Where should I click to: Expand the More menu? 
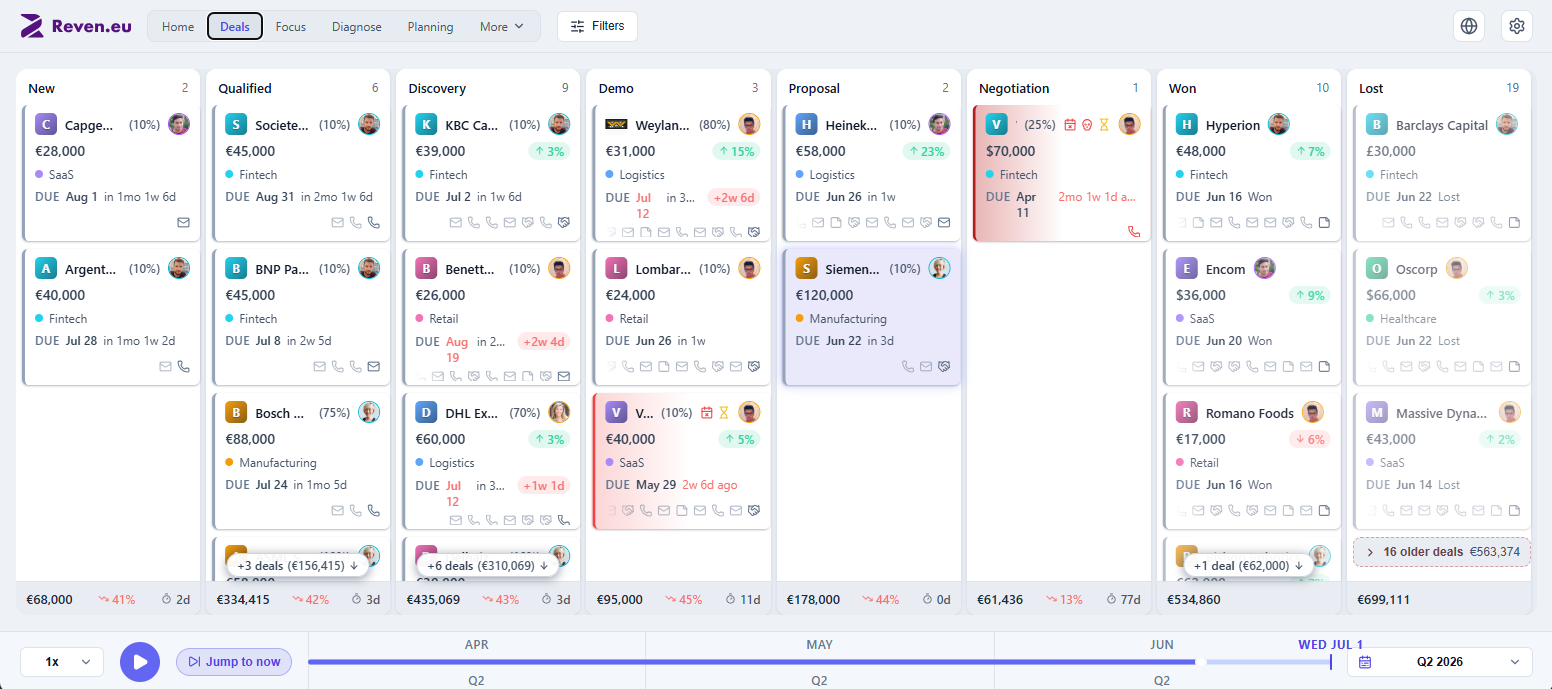tap(502, 27)
